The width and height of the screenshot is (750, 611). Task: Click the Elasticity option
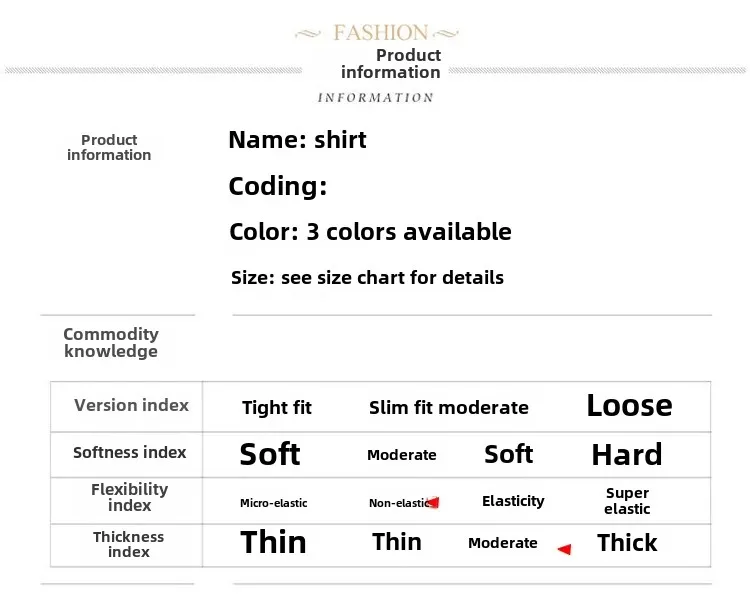click(x=513, y=501)
